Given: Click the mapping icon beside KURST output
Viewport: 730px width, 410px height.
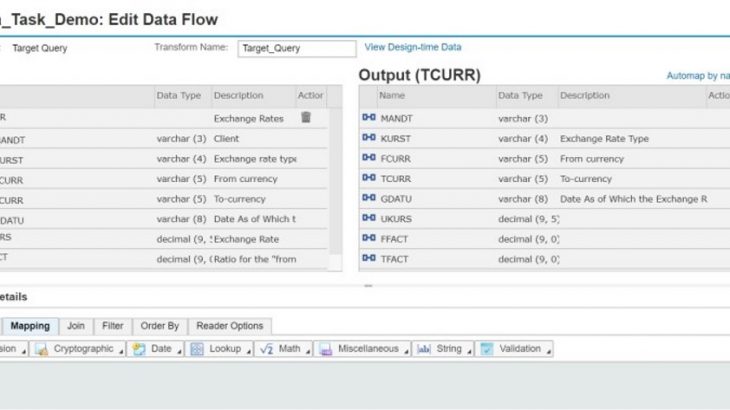Looking at the screenshot, I should click(x=369, y=138).
